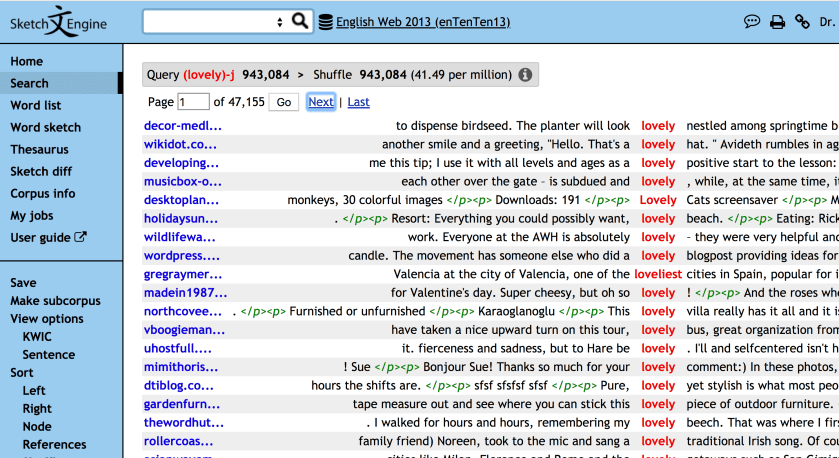Select Search in the sidebar
The height and width of the screenshot is (458, 839).
pyautogui.click(x=29, y=83)
